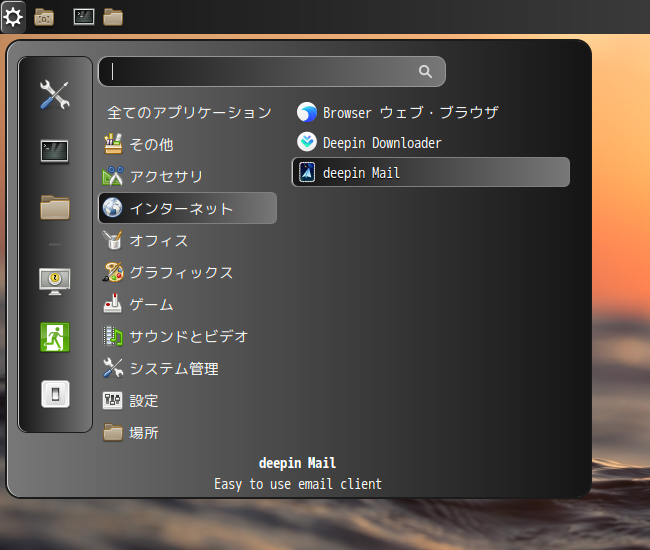Launch Deepin Downloader
650x550 pixels.
[x=431, y=143]
